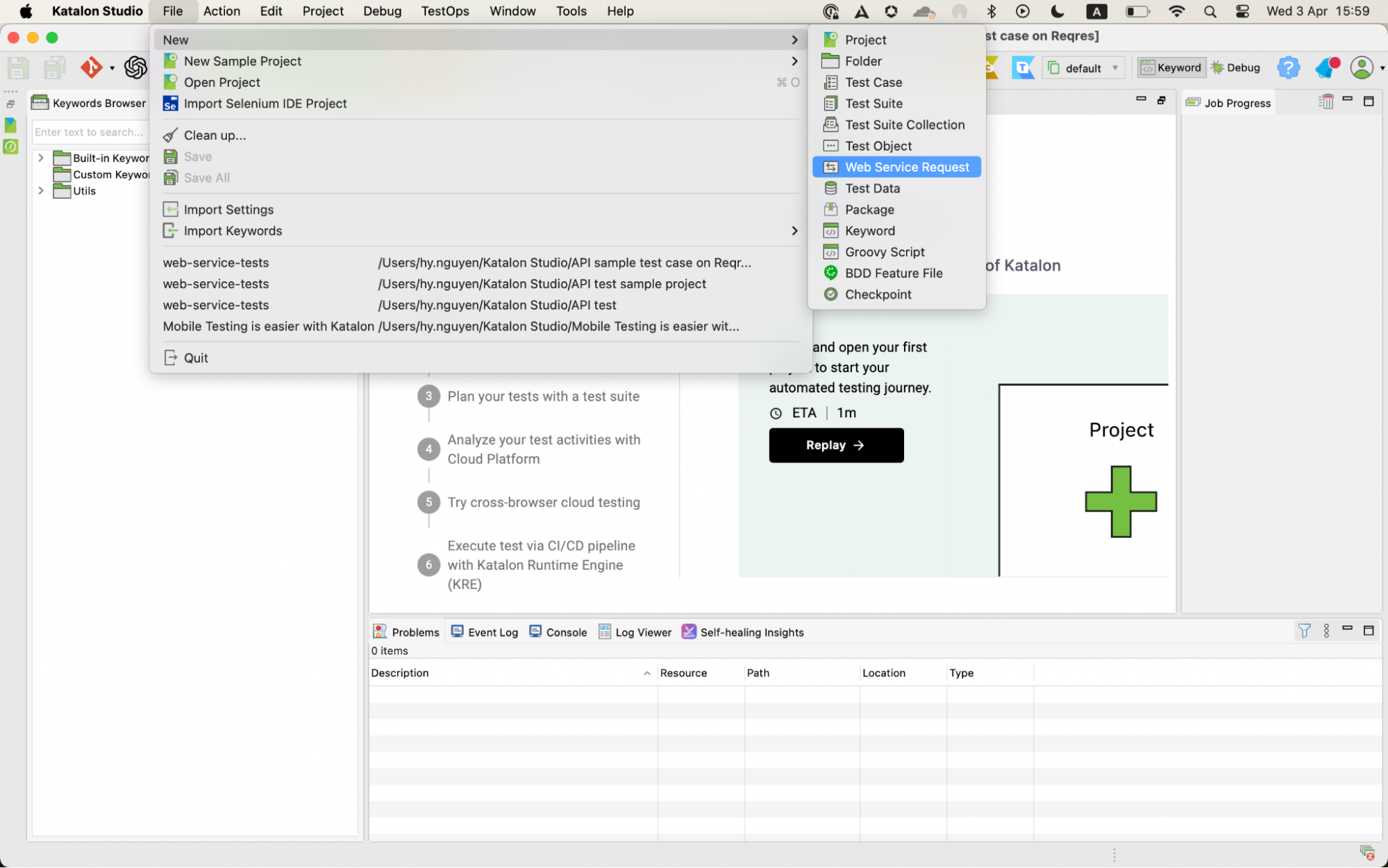Screen dimensions: 1388x868
Task: Minimize editor area with minimize icon
Action: [1141, 99]
